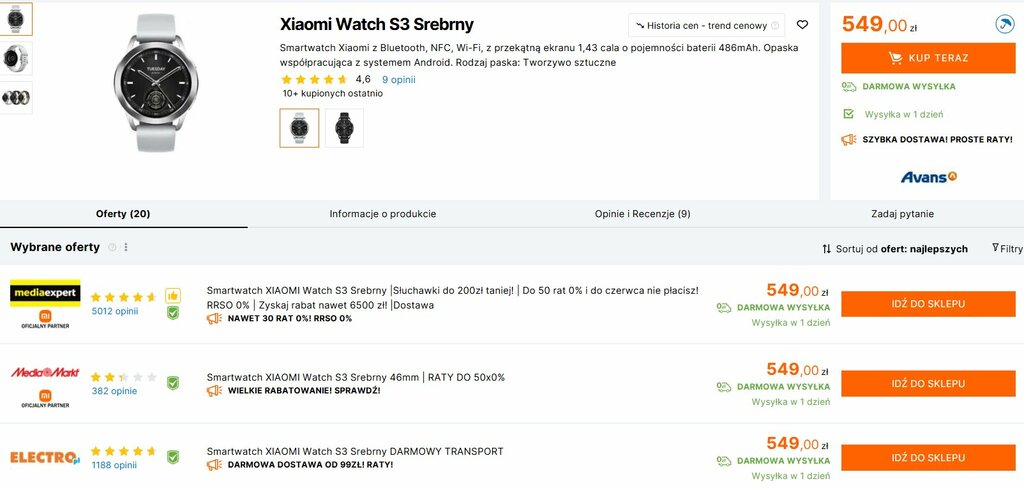Select the black watch color variant
The image size is (1024, 488).
click(344, 127)
